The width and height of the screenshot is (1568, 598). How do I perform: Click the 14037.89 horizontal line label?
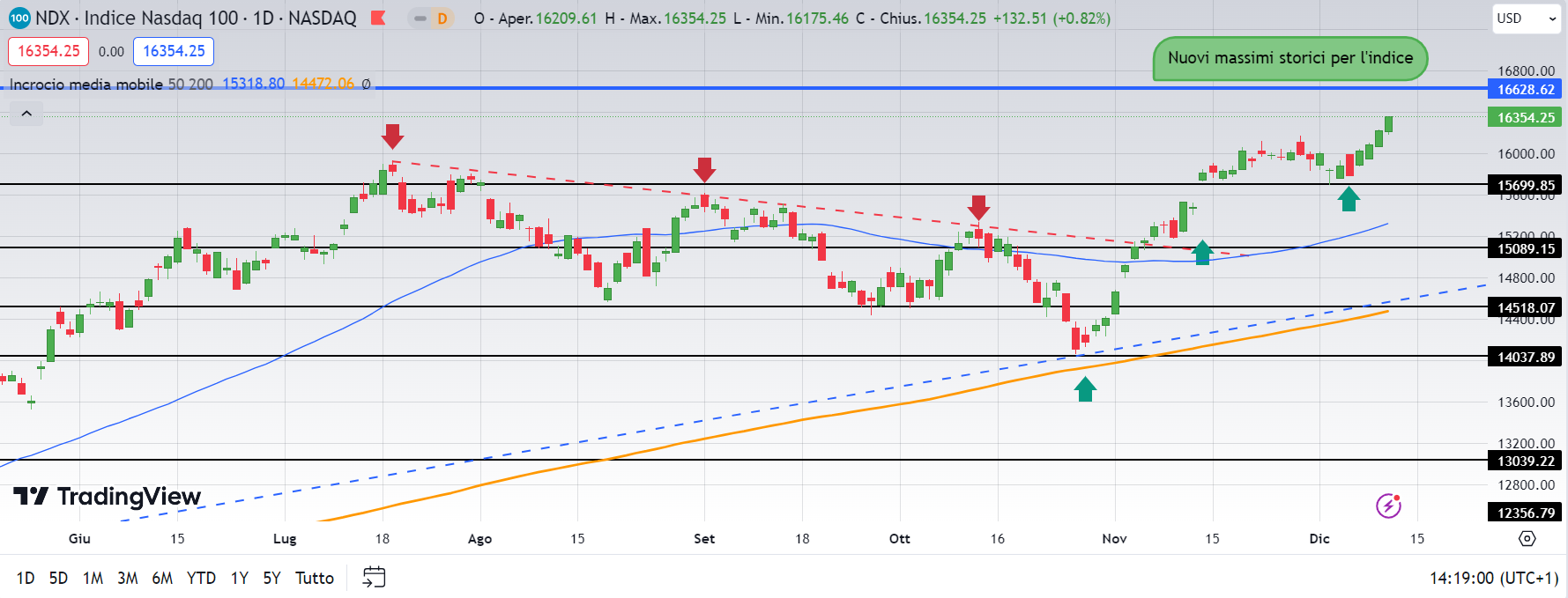coord(1526,357)
